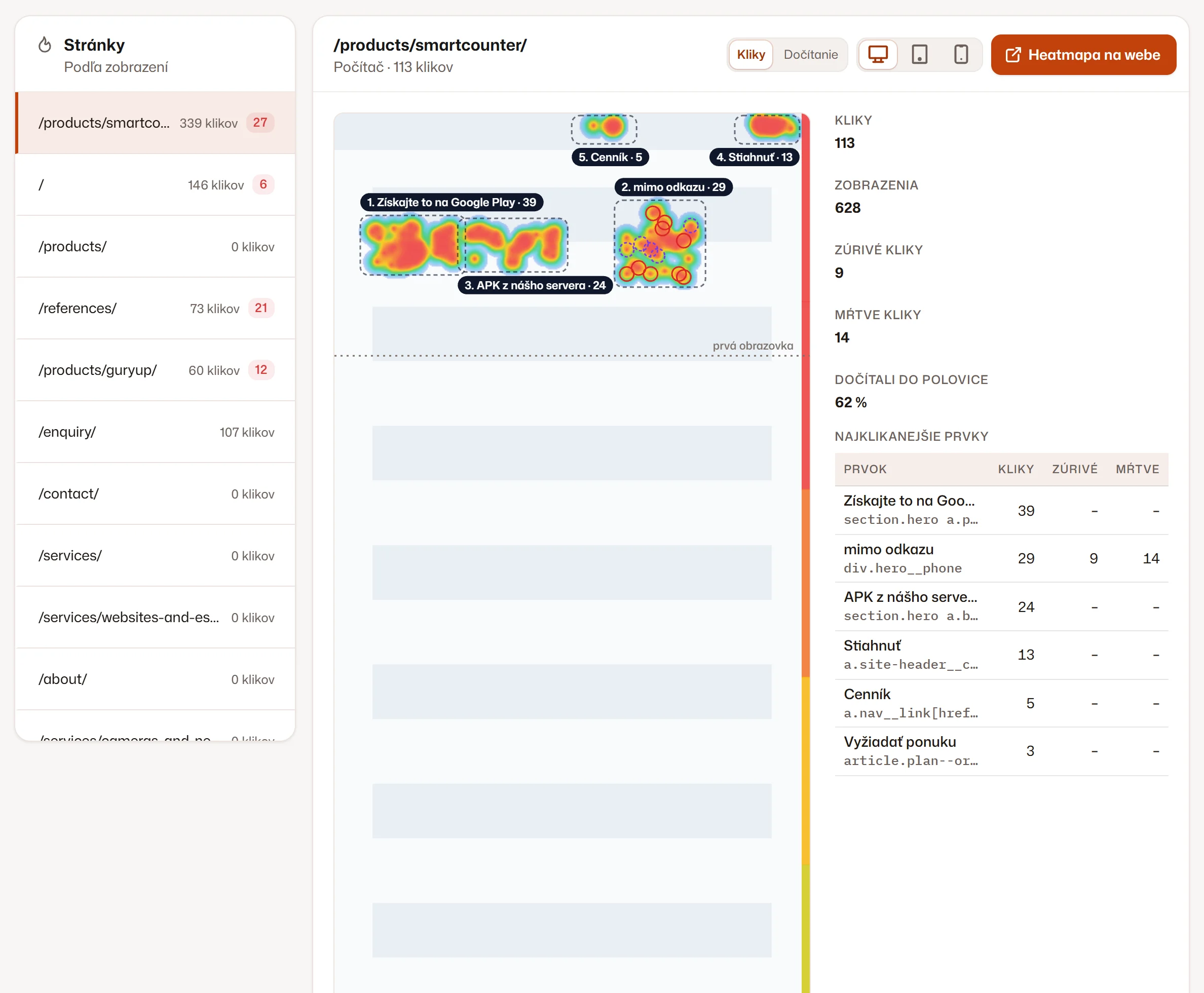Click the prvá obrazovka fold marker
The height and width of the screenshot is (993, 1204).
coord(752,346)
